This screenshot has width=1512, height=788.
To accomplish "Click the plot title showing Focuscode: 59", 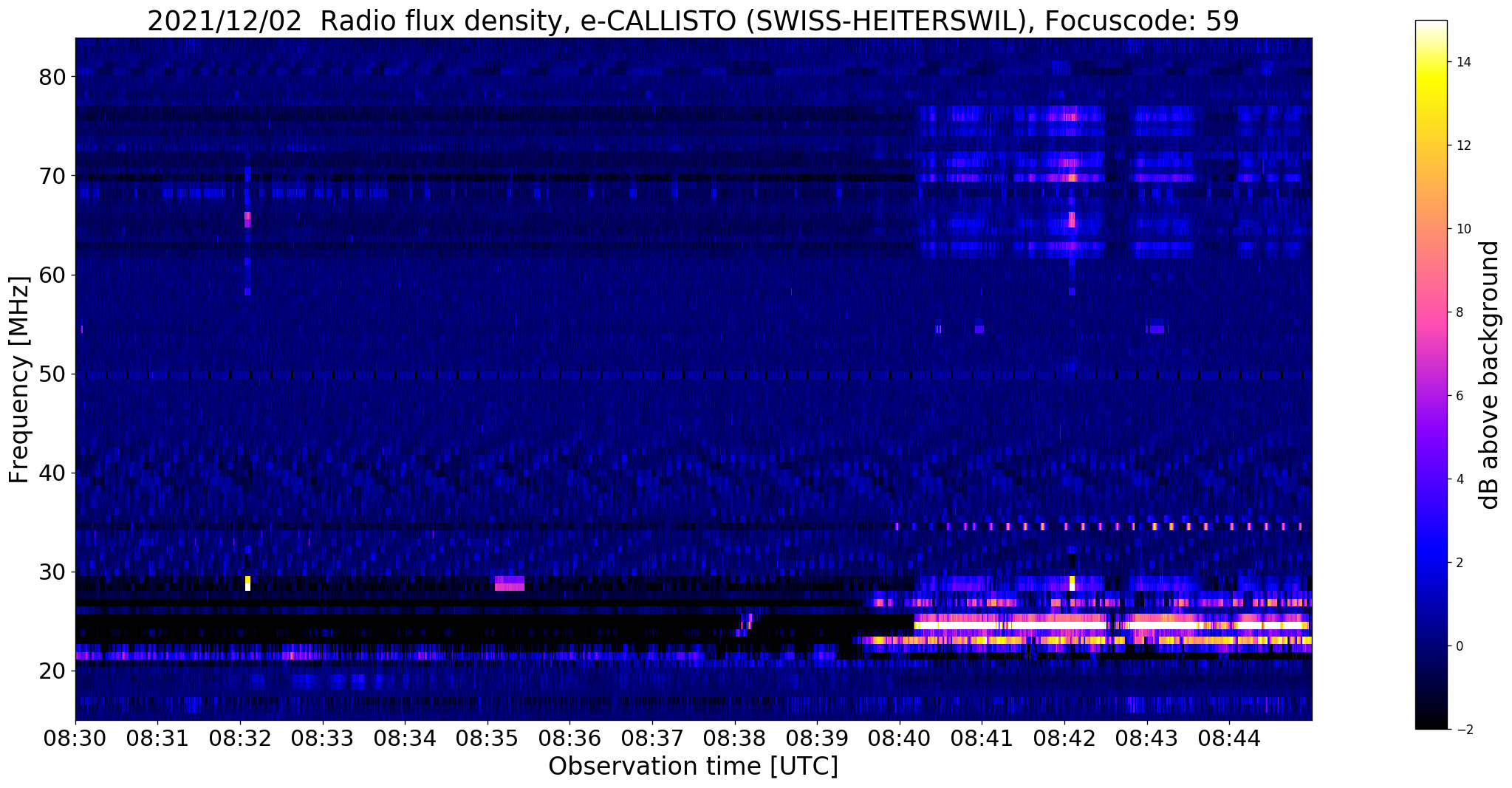I will pos(693,21).
